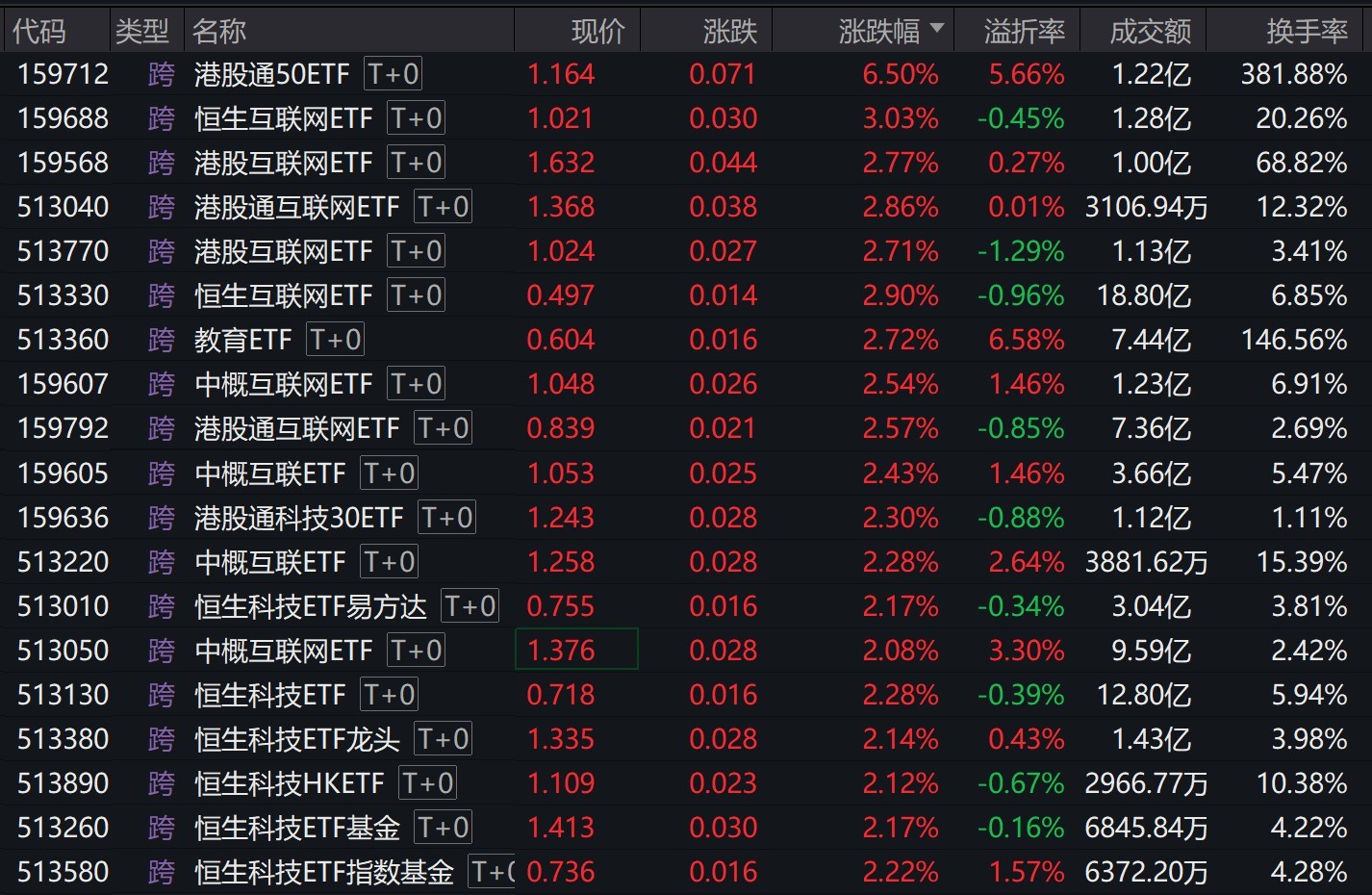The width and height of the screenshot is (1372, 895).
Task: Click the 18.80亿 turnover value for 513330
Action: click(x=1143, y=295)
